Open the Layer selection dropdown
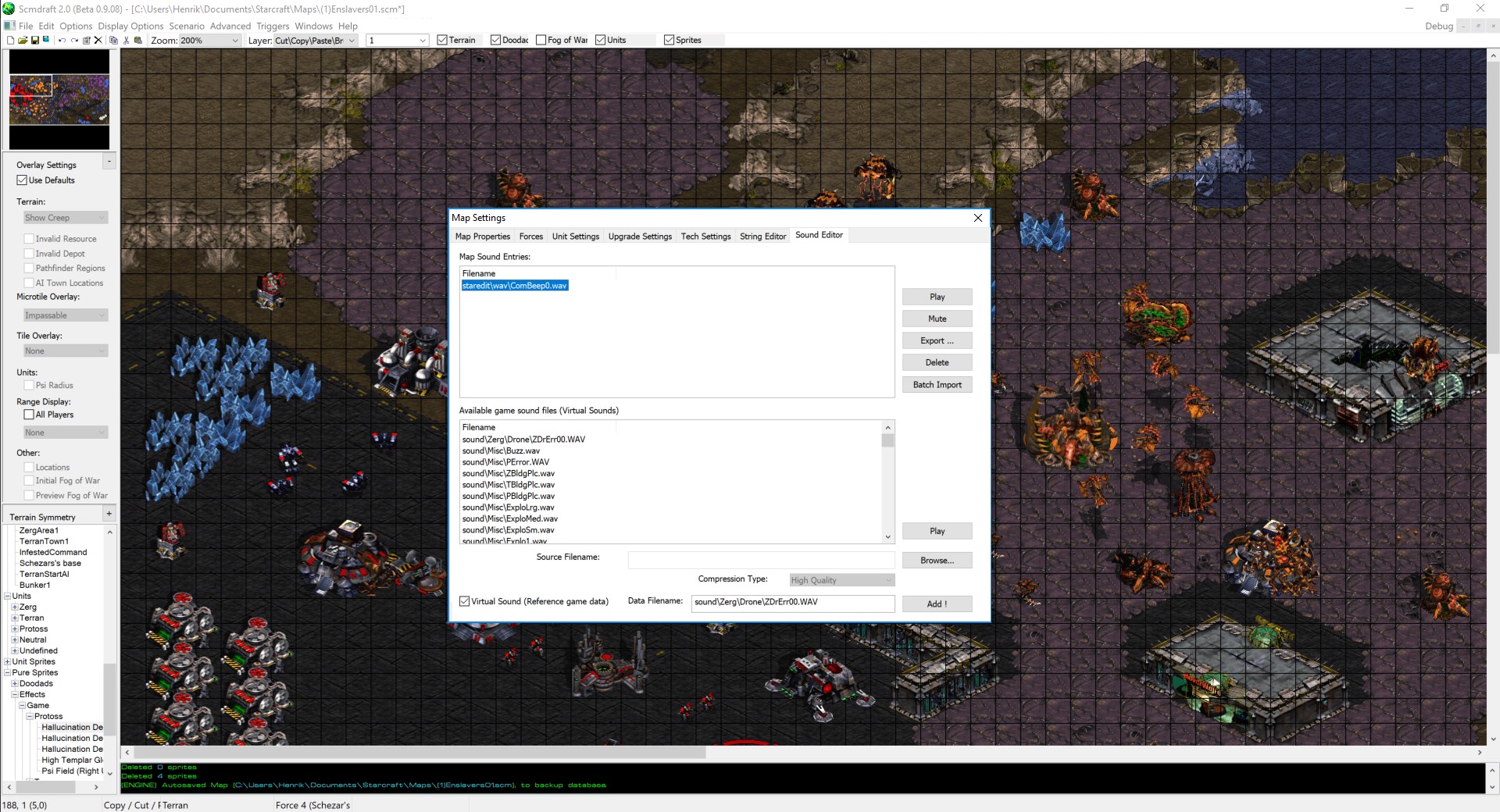The image size is (1500, 812). [x=351, y=41]
